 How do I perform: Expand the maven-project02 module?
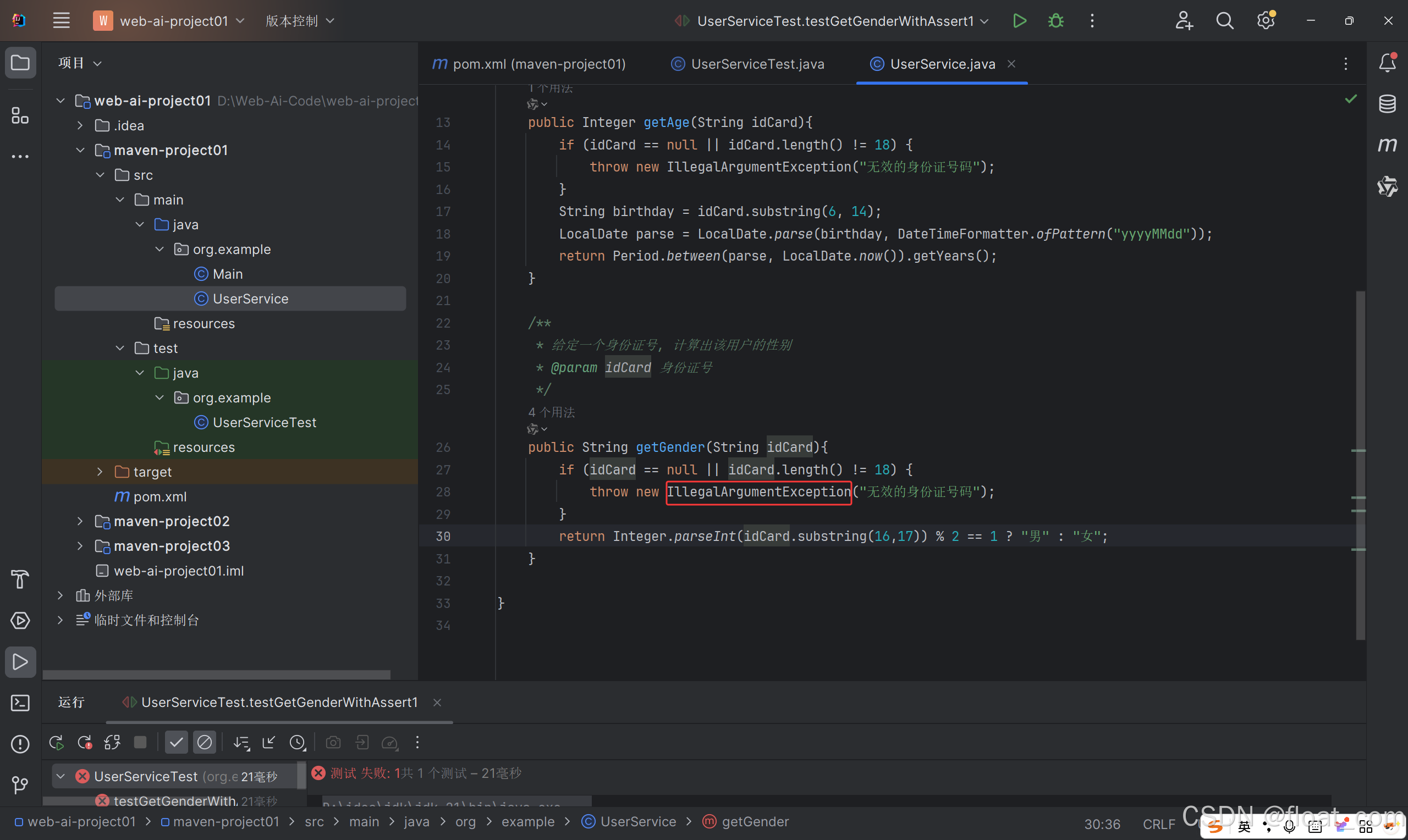pyautogui.click(x=80, y=521)
